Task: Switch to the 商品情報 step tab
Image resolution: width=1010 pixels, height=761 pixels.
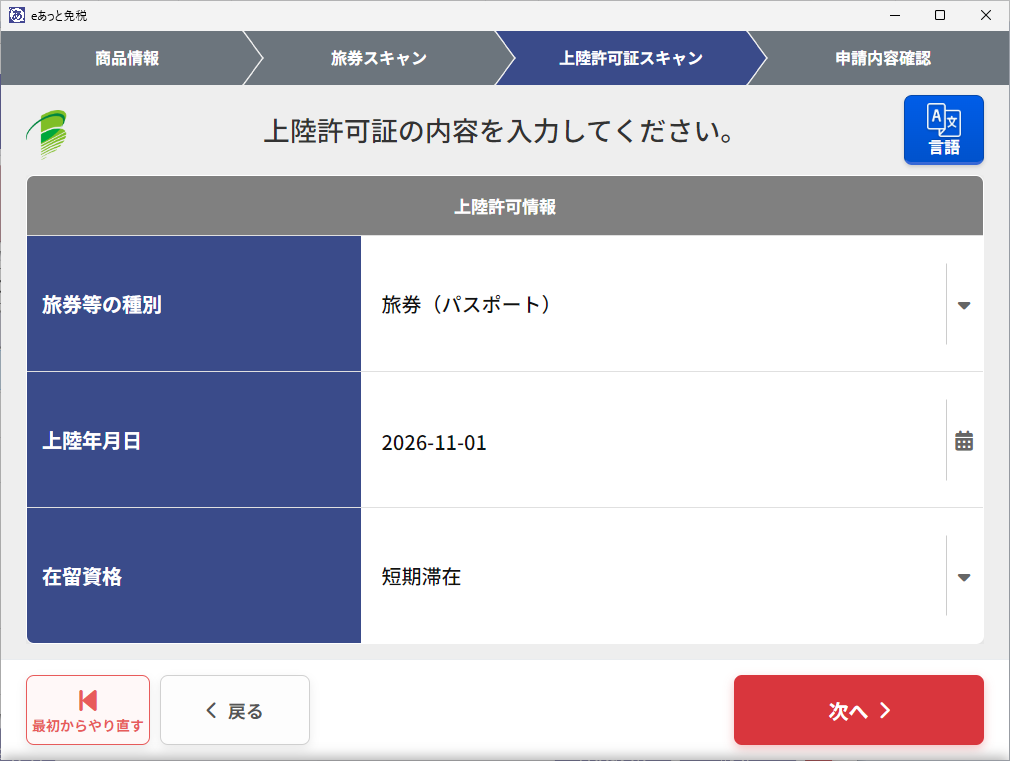Action: [127, 58]
